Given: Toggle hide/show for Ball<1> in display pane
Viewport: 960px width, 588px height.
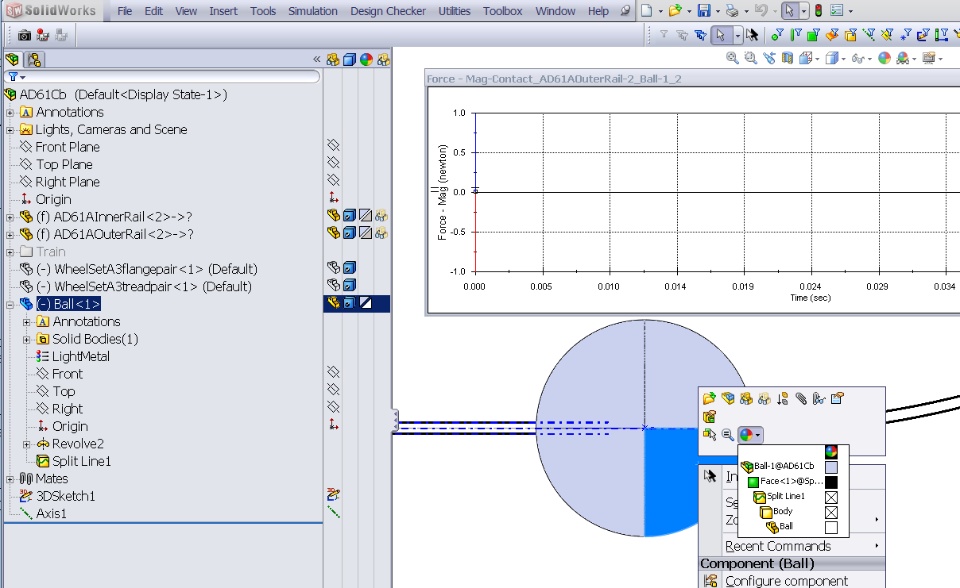Looking at the screenshot, I should [x=333, y=303].
